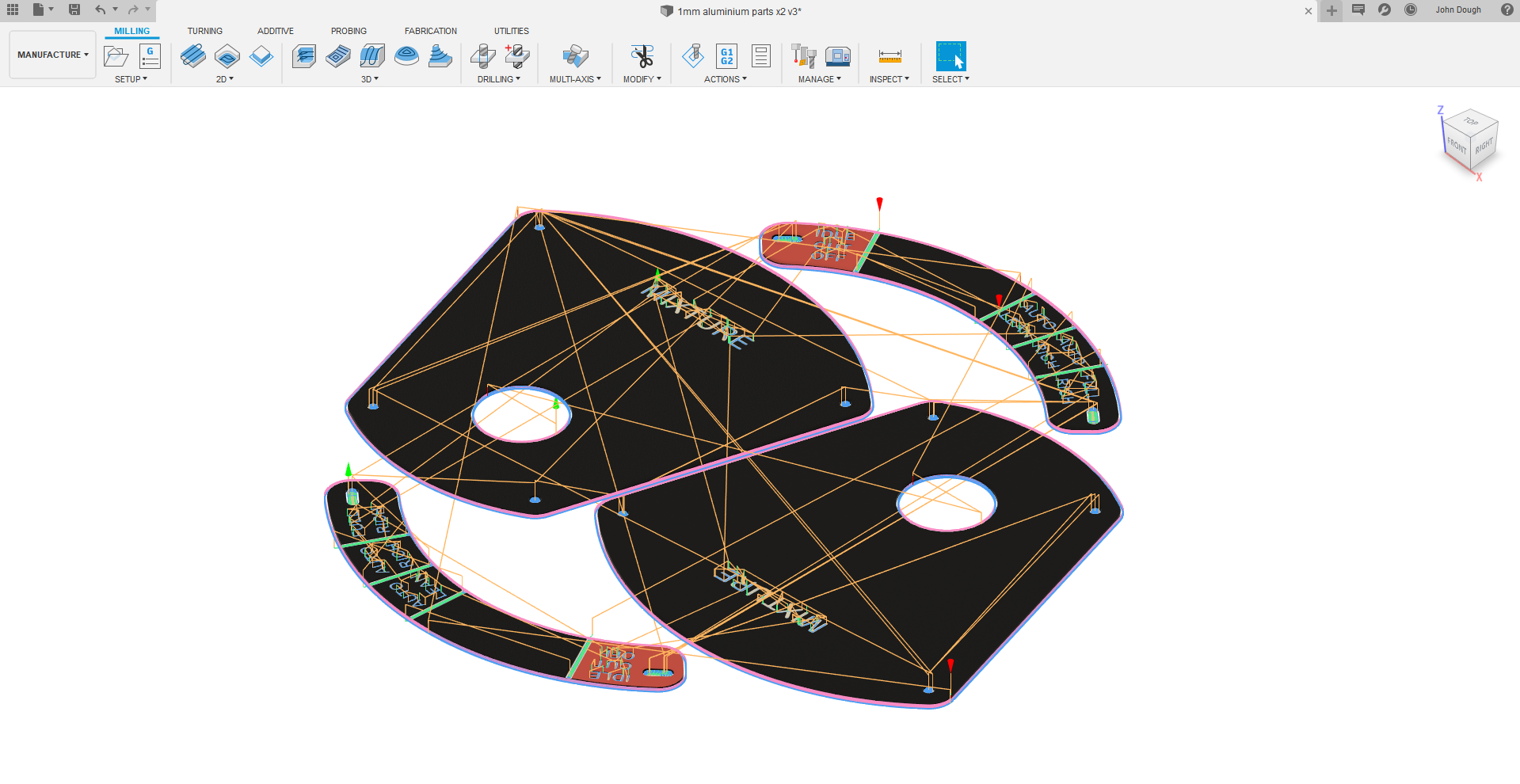Image resolution: width=1520 pixels, height=784 pixels.
Task: Select the Measure ruler icon
Action: point(890,56)
